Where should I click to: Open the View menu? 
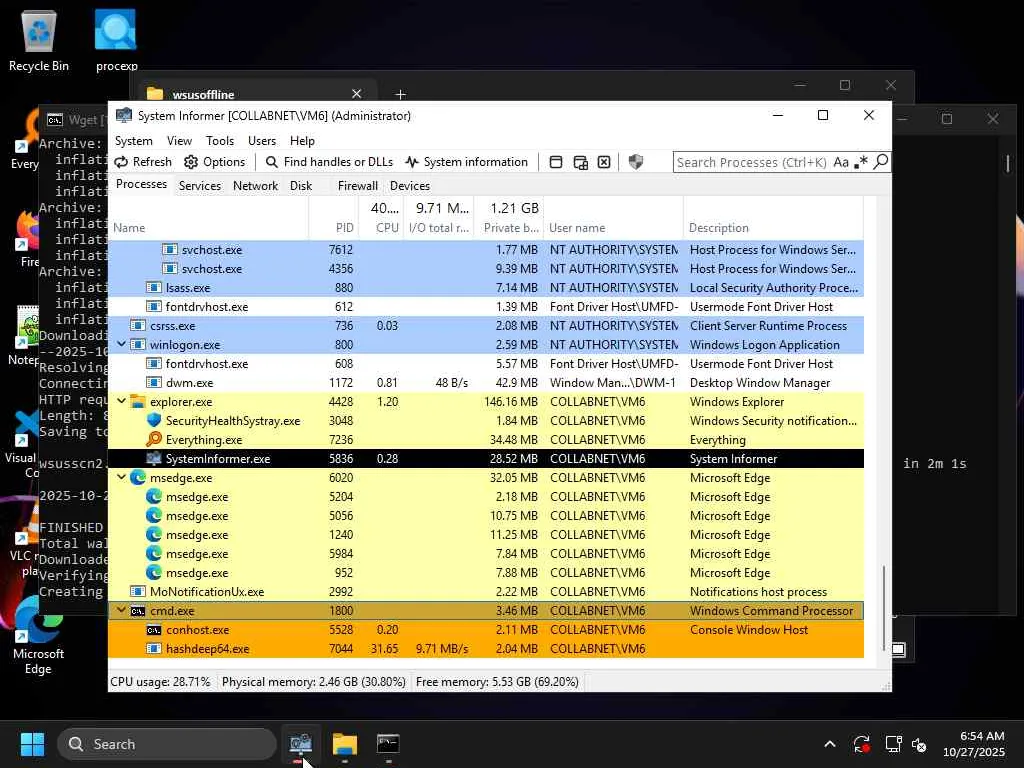point(179,140)
